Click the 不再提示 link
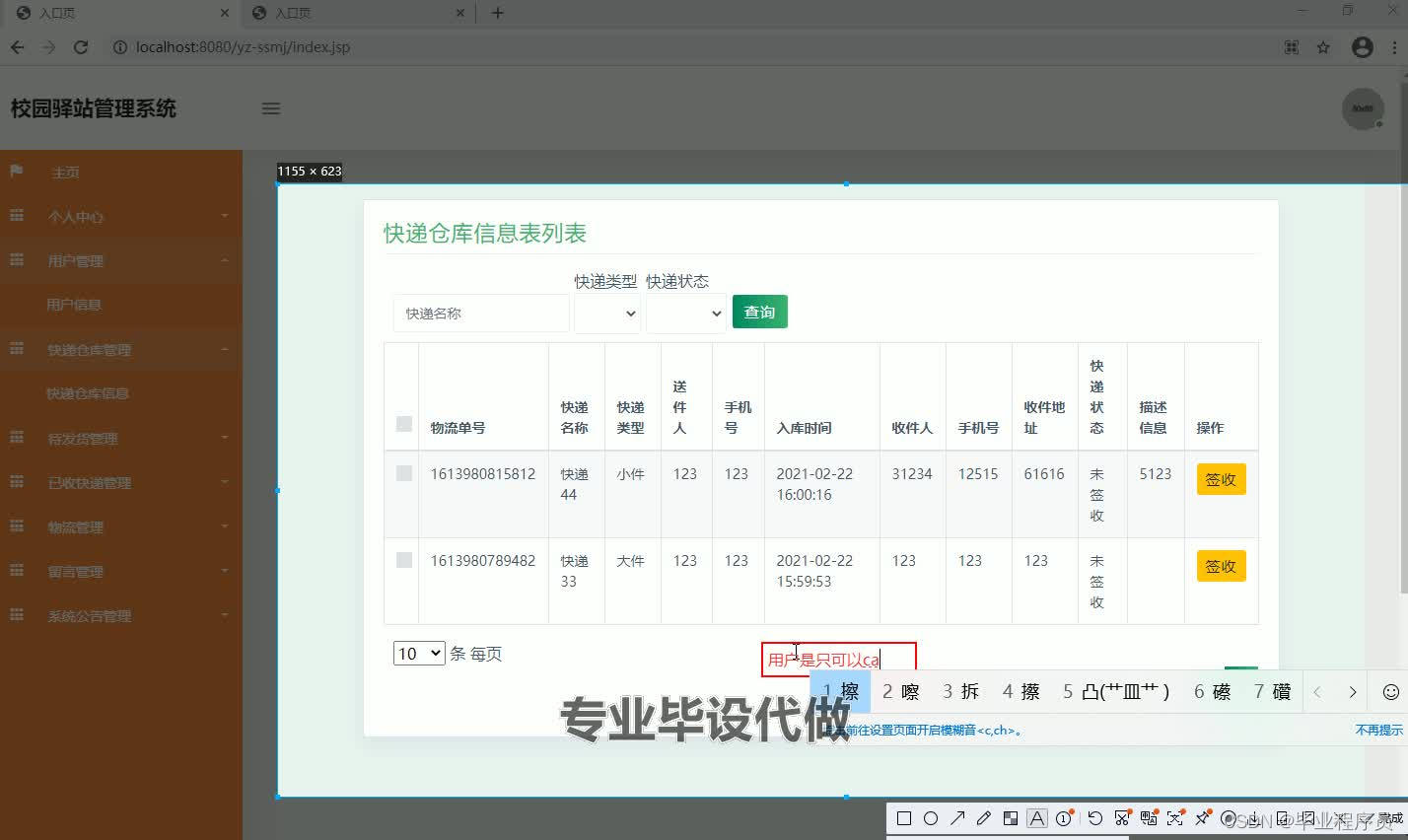Viewport: 1408px width, 840px height. click(1378, 731)
